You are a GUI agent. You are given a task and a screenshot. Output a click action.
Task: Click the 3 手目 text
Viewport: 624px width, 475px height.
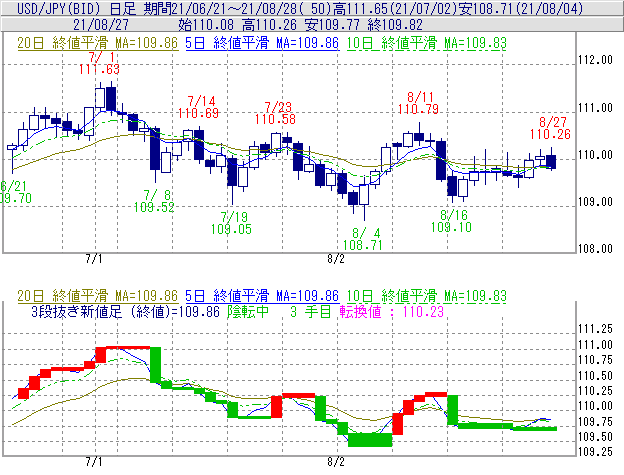pyautogui.click(x=310, y=312)
